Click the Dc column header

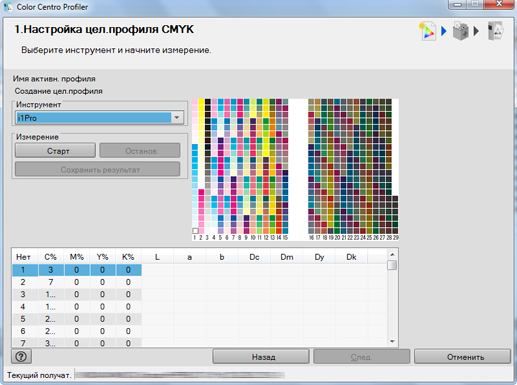(x=254, y=257)
